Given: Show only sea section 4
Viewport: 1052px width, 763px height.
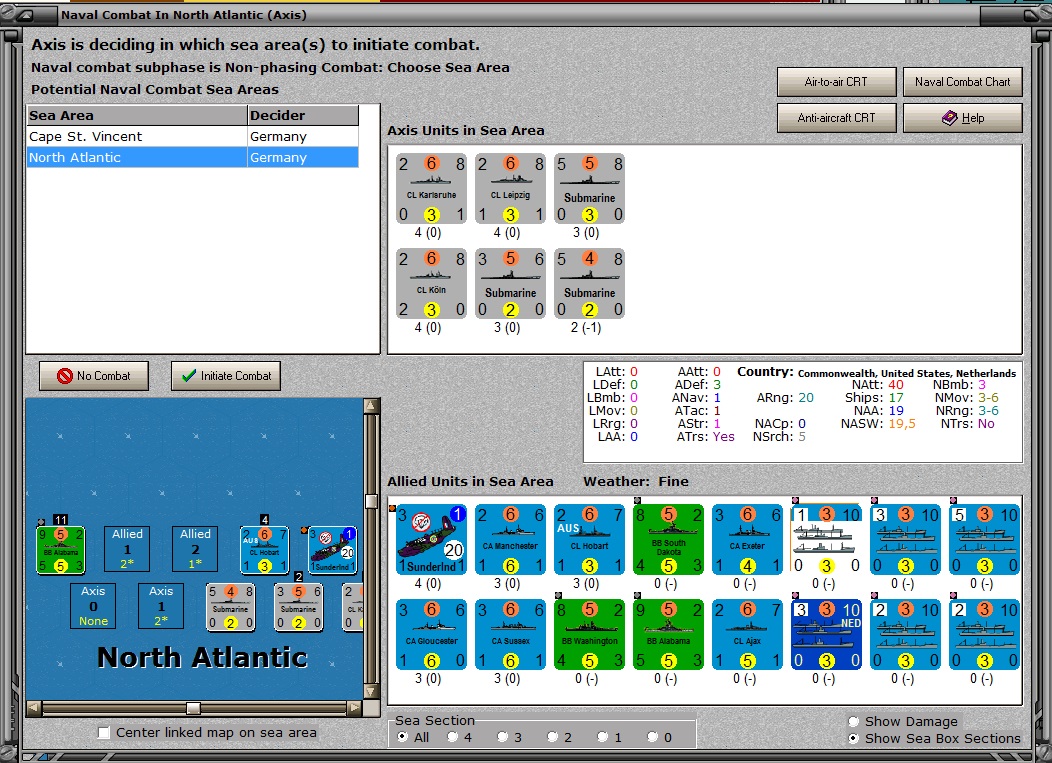Looking at the screenshot, I should pos(453,737).
